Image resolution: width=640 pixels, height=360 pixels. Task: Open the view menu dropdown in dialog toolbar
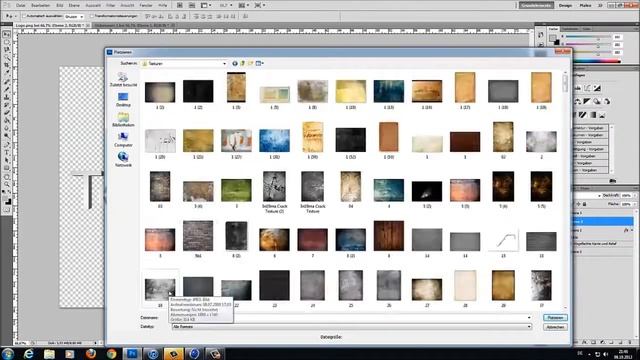(x=260, y=63)
